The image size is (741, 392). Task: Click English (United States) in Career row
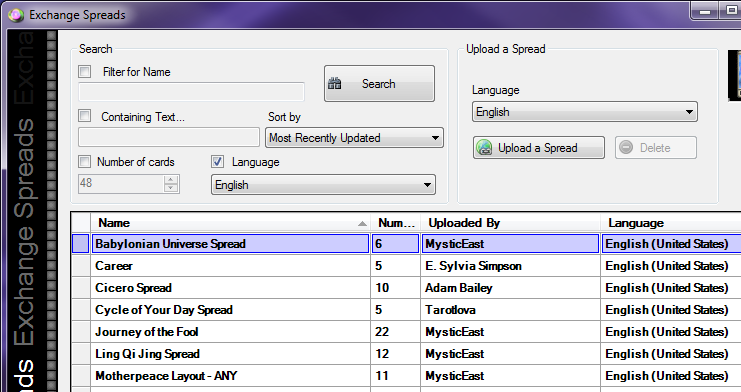[x=671, y=266]
